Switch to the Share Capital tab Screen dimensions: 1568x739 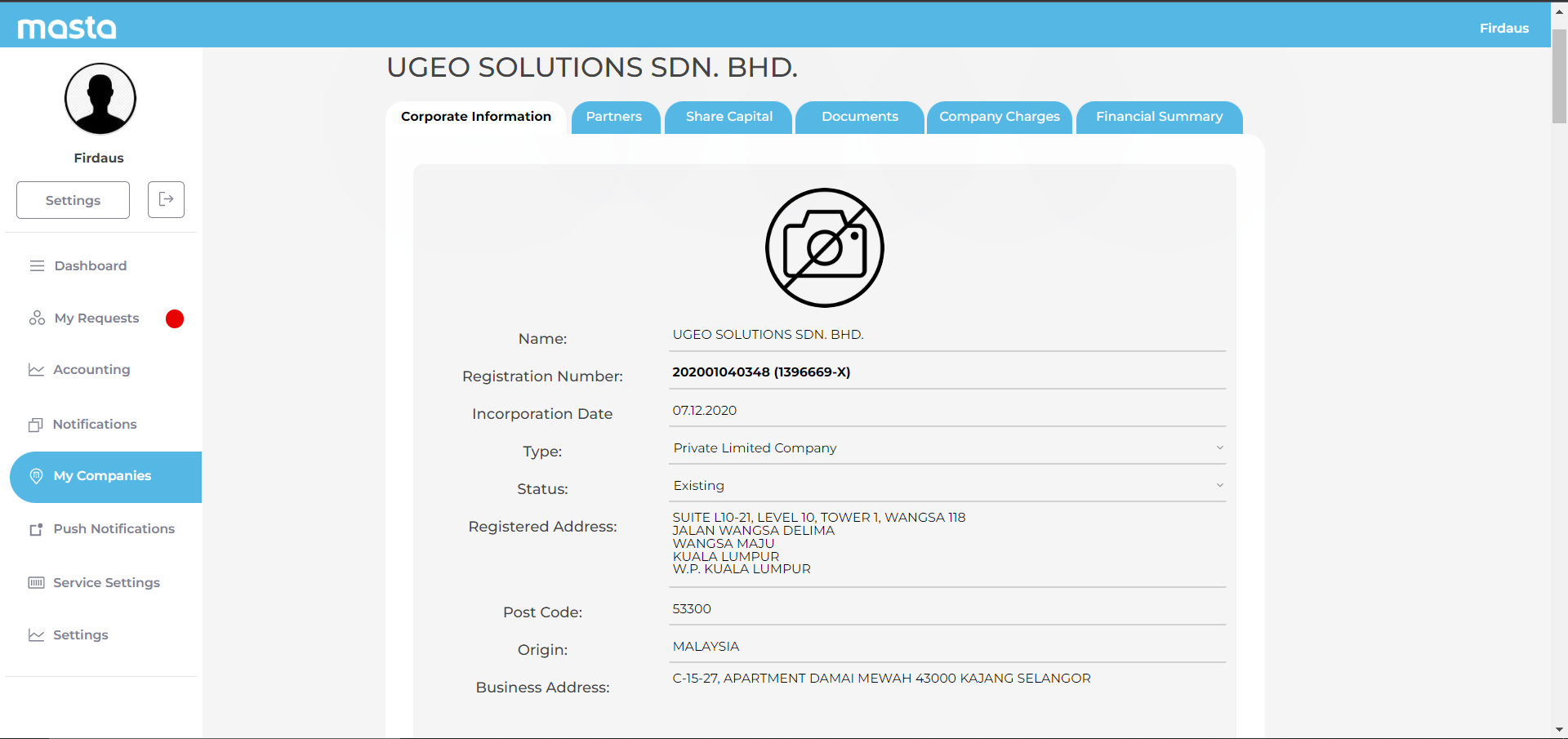[729, 117]
